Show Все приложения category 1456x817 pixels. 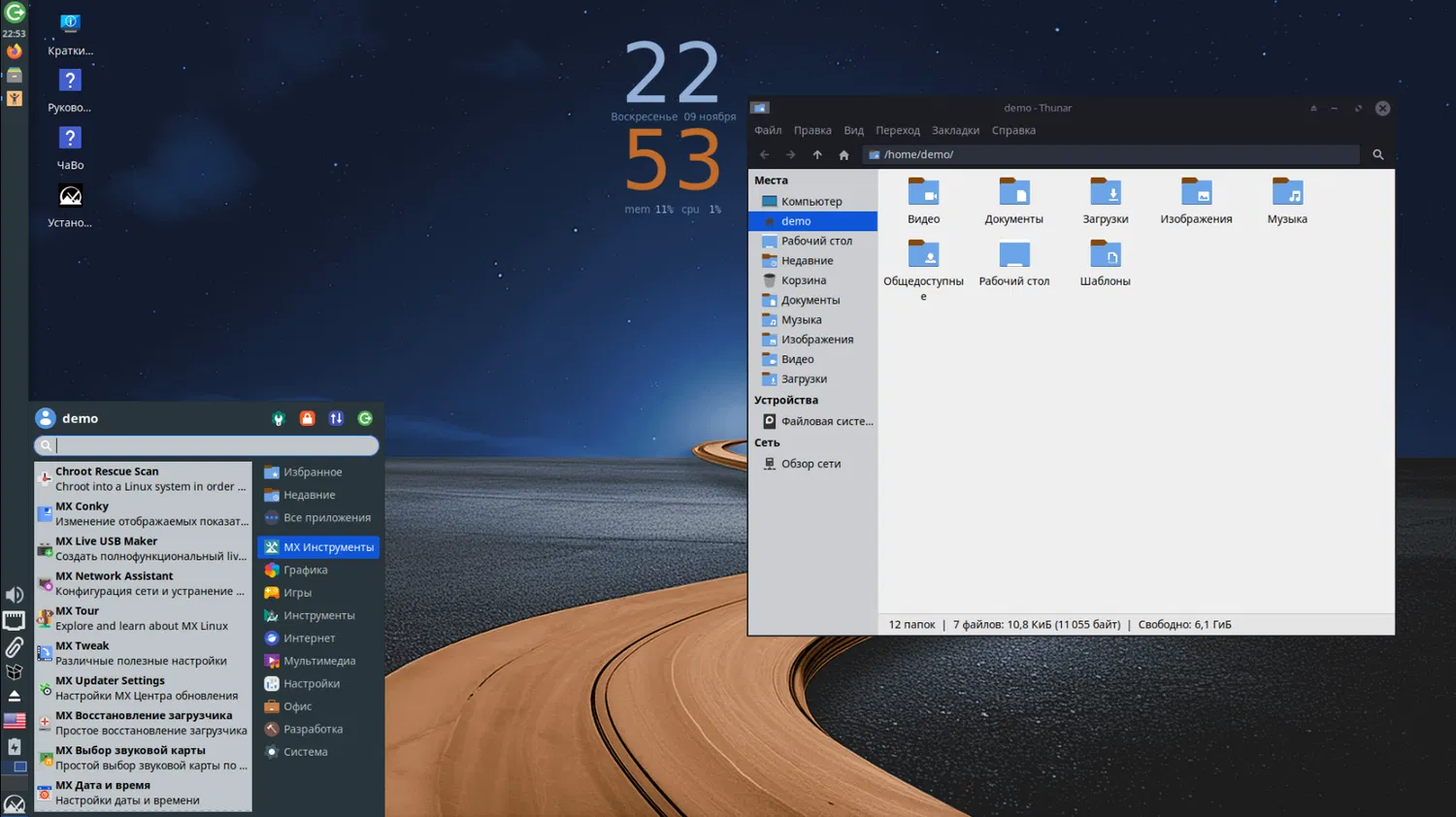326,518
